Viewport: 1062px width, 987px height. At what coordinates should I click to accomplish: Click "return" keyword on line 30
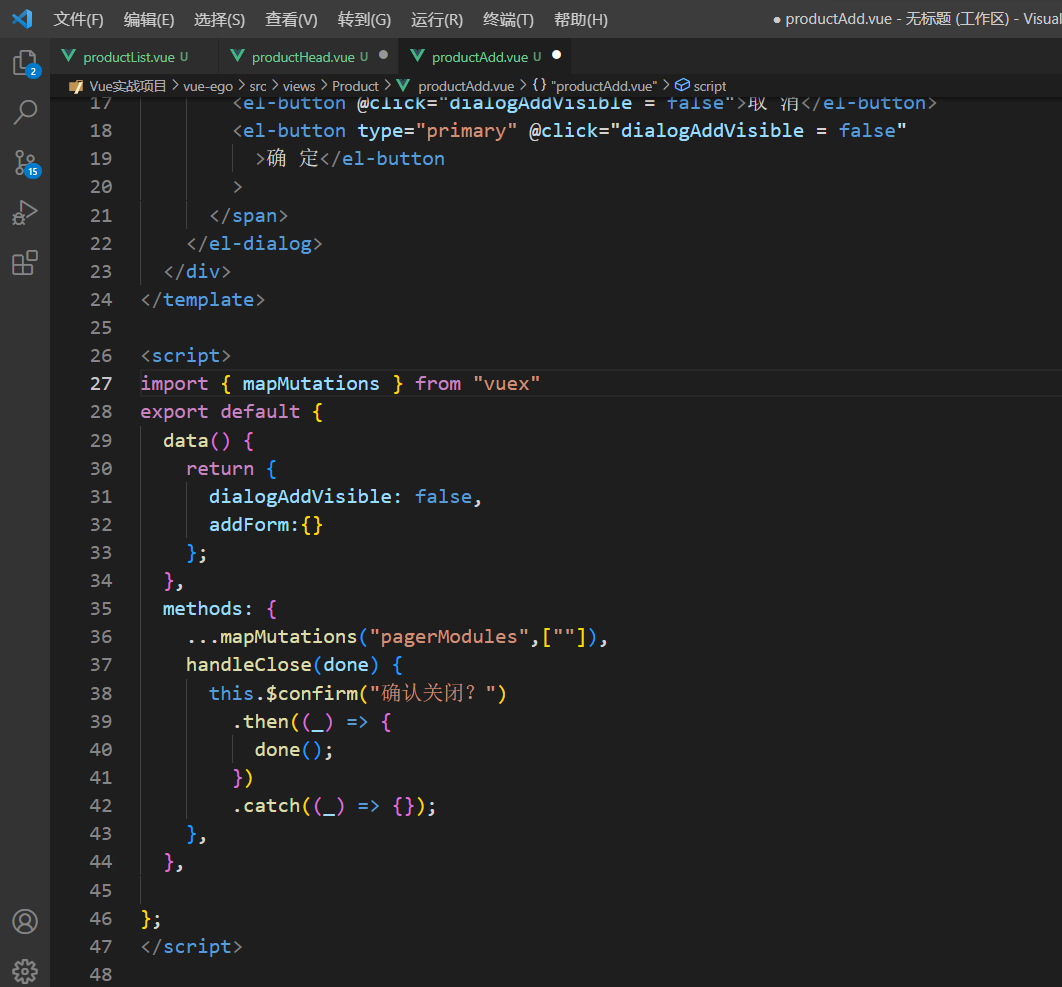click(220, 469)
